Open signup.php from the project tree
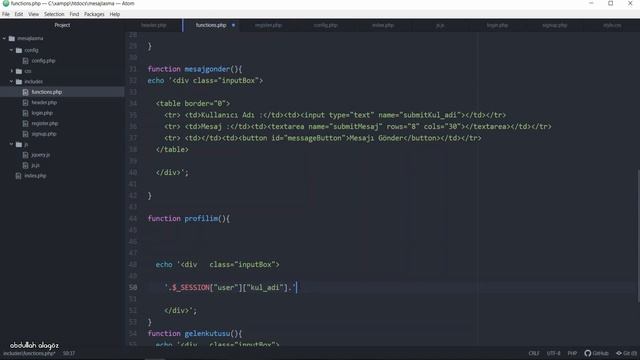Image resolution: width=640 pixels, height=360 pixels. pyautogui.click(x=44, y=134)
